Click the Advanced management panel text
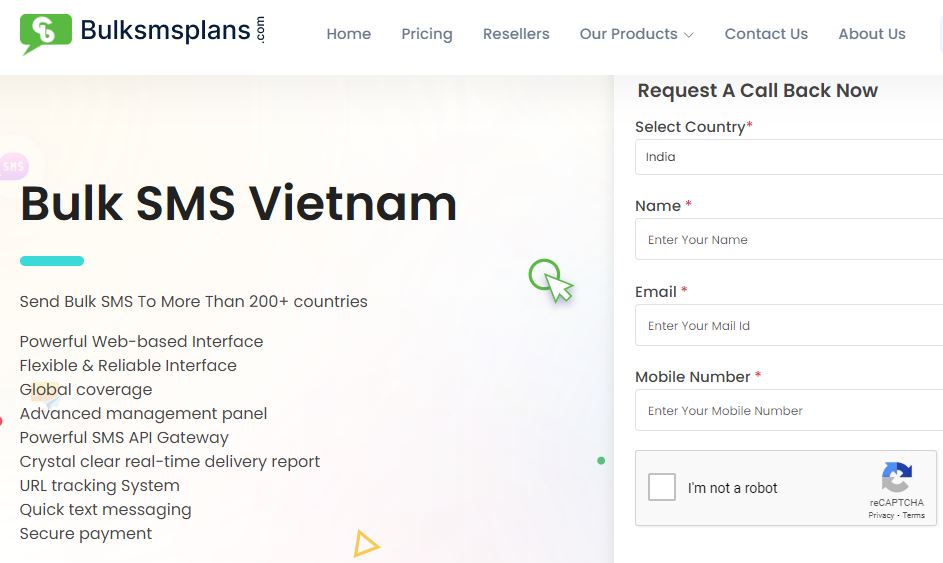The image size is (943, 563). click(x=143, y=414)
